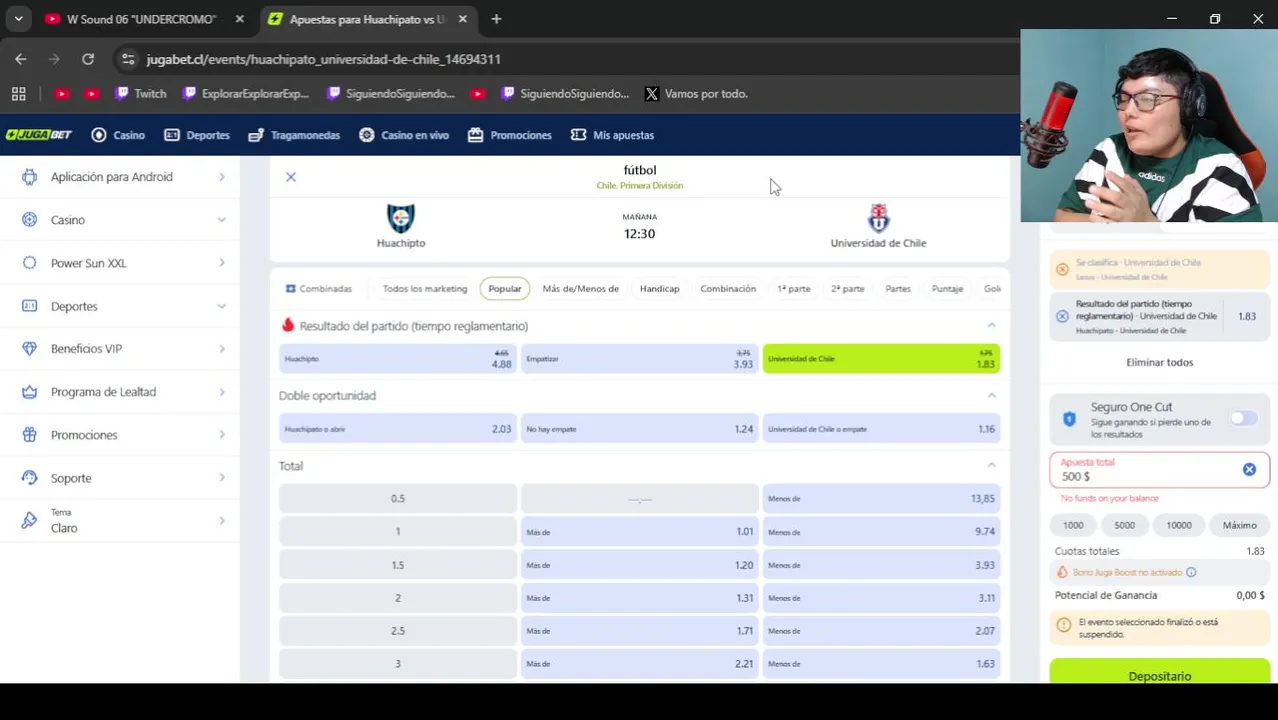Select Más de/Menos de tab
Viewport: 1278px width, 720px height.
pyautogui.click(x=581, y=289)
